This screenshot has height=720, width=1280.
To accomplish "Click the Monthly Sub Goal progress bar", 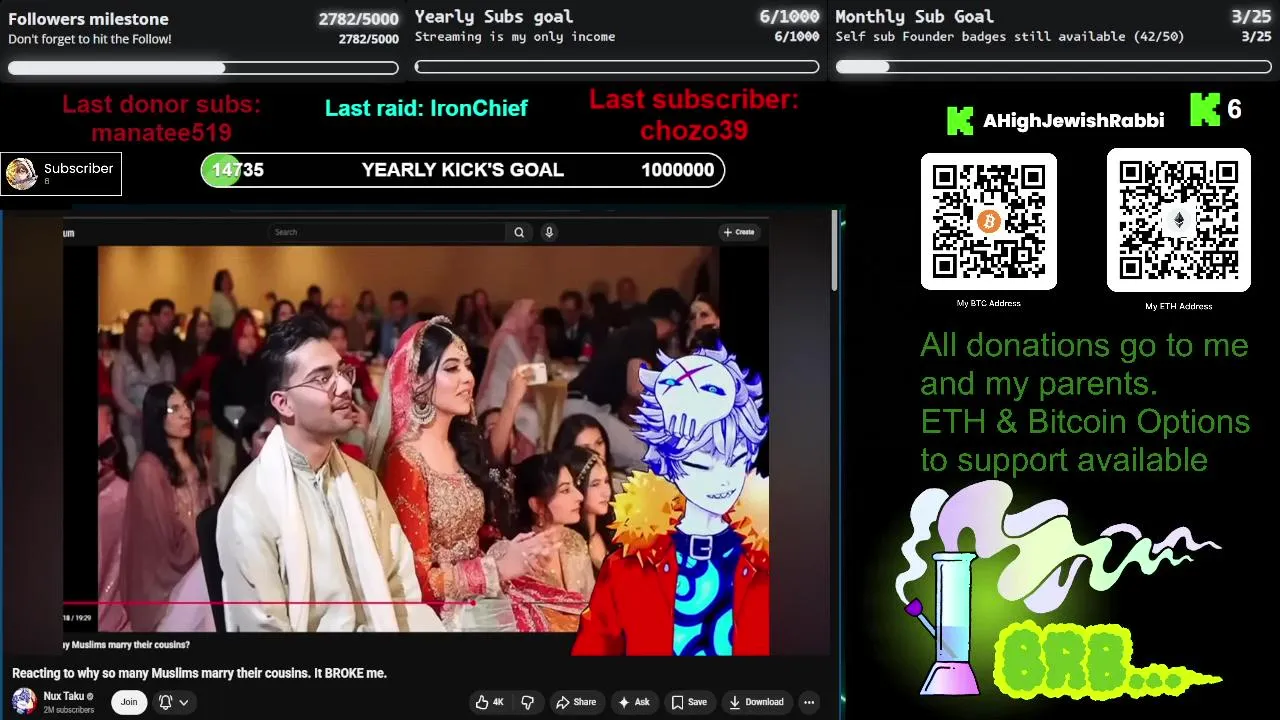I will tap(1053, 67).
